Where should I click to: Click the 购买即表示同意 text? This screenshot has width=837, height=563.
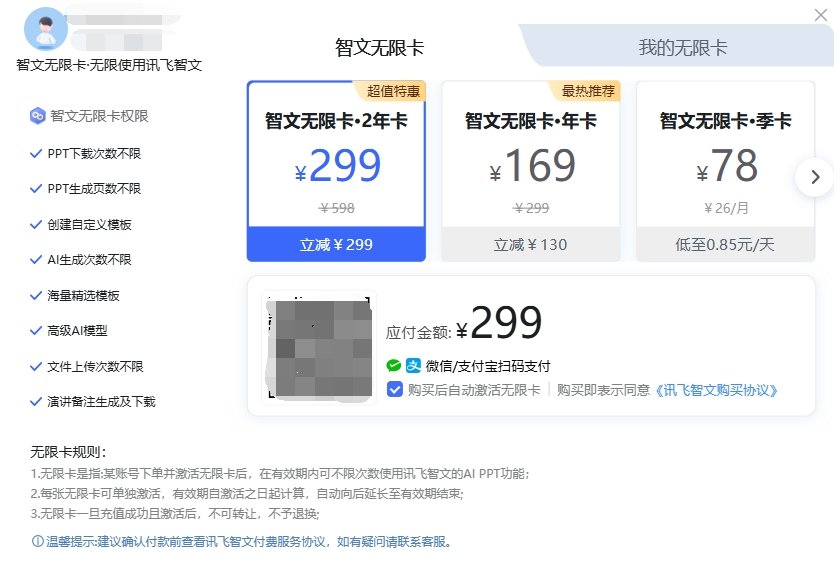(x=603, y=390)
